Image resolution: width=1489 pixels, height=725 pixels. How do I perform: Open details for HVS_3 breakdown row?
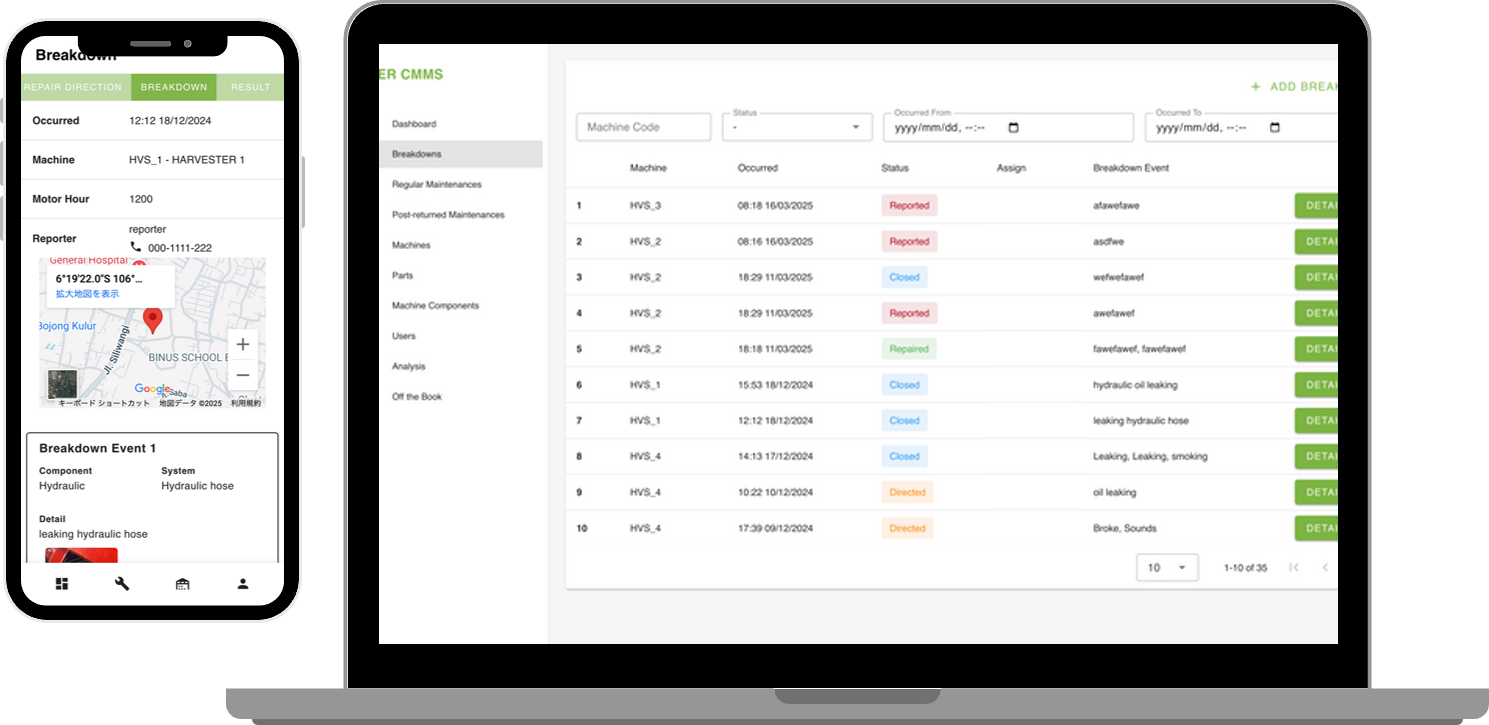point(1317,206)
